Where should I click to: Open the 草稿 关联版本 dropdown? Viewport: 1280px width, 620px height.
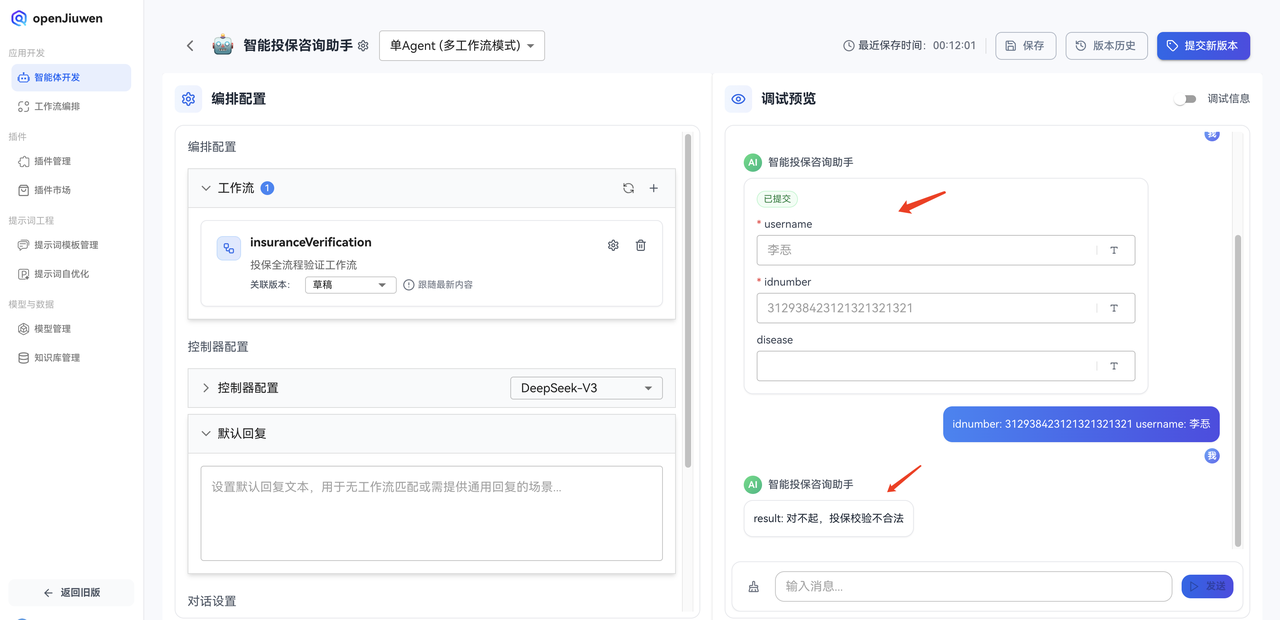click(350, 285)
